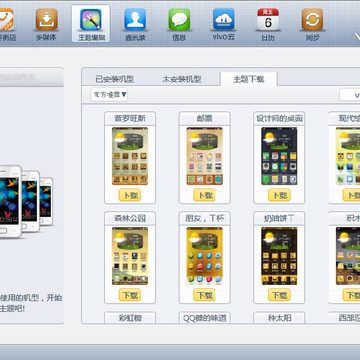The image size is (360, 360).
Task: Open the 通讯录 contacts icon
Action: click(135, 24)
